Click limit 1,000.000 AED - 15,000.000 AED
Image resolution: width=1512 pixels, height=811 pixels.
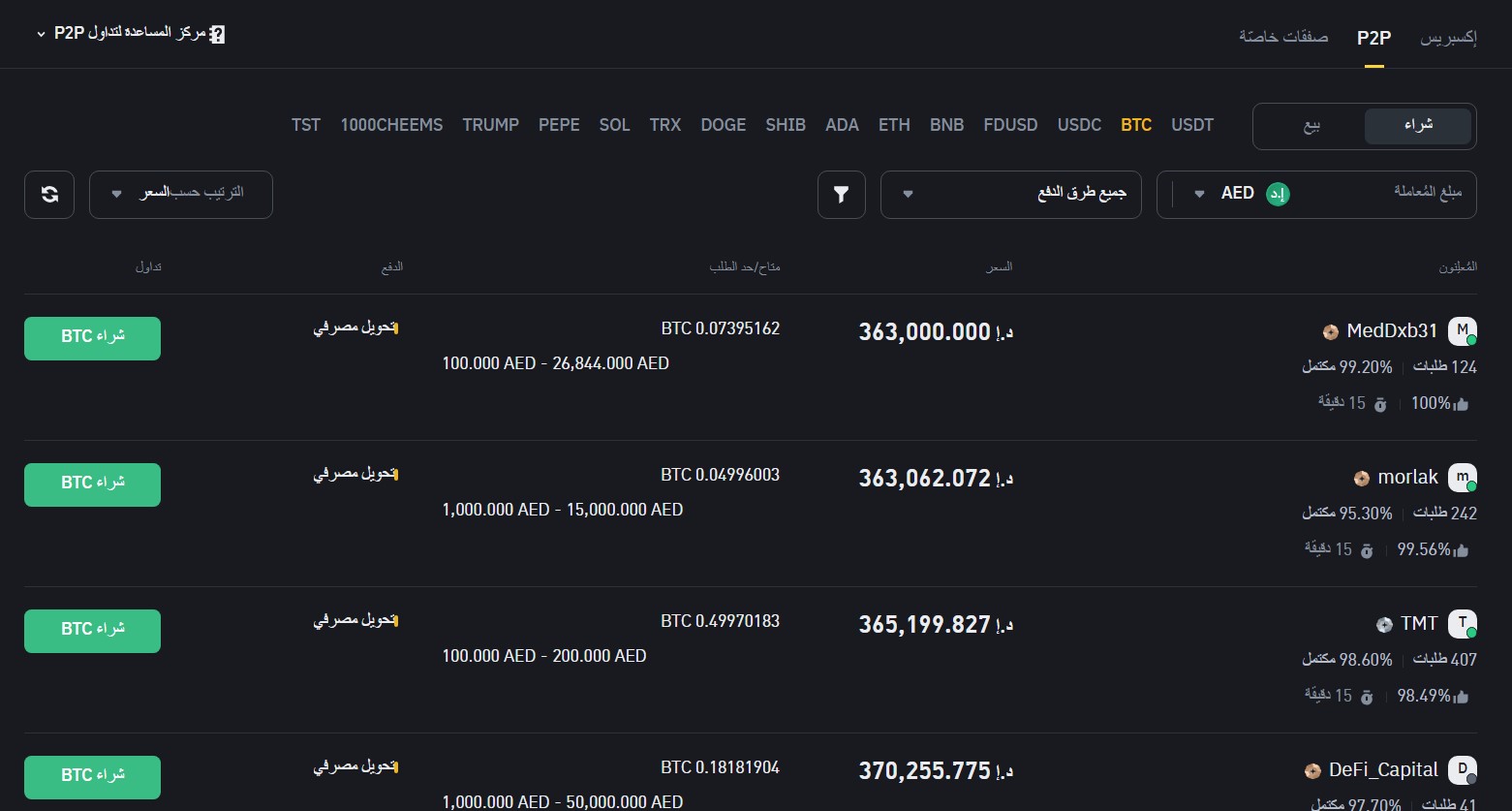(563, 510)
